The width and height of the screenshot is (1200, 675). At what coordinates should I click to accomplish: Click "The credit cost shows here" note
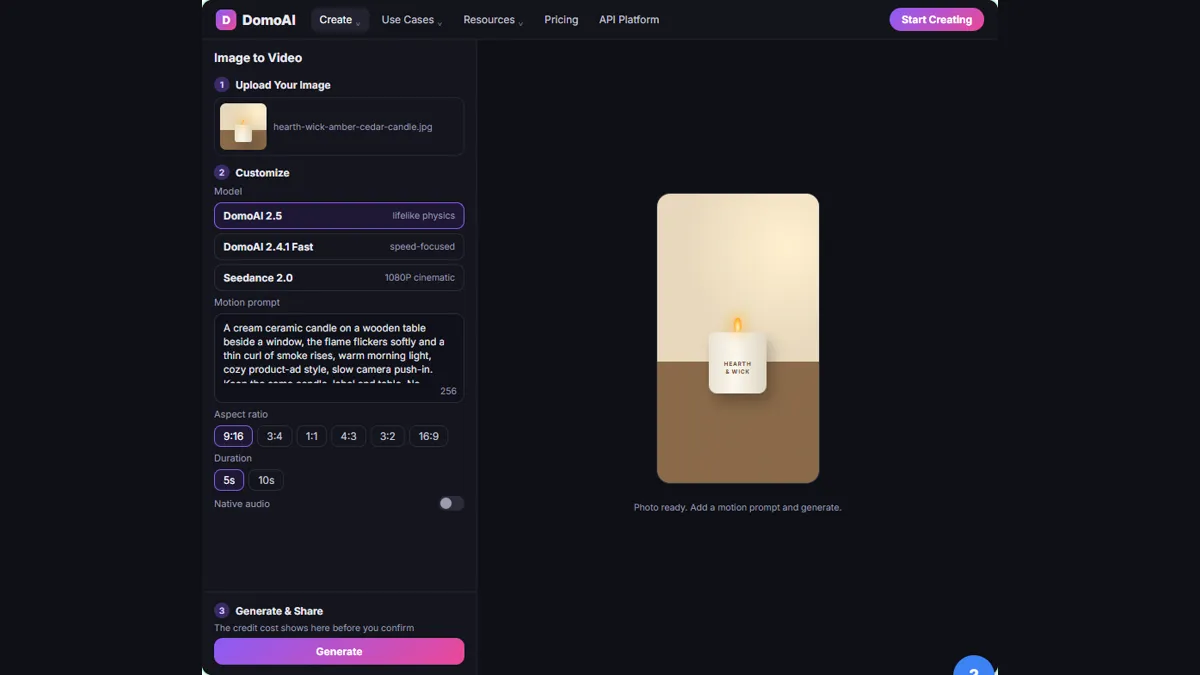click(314, 628)
